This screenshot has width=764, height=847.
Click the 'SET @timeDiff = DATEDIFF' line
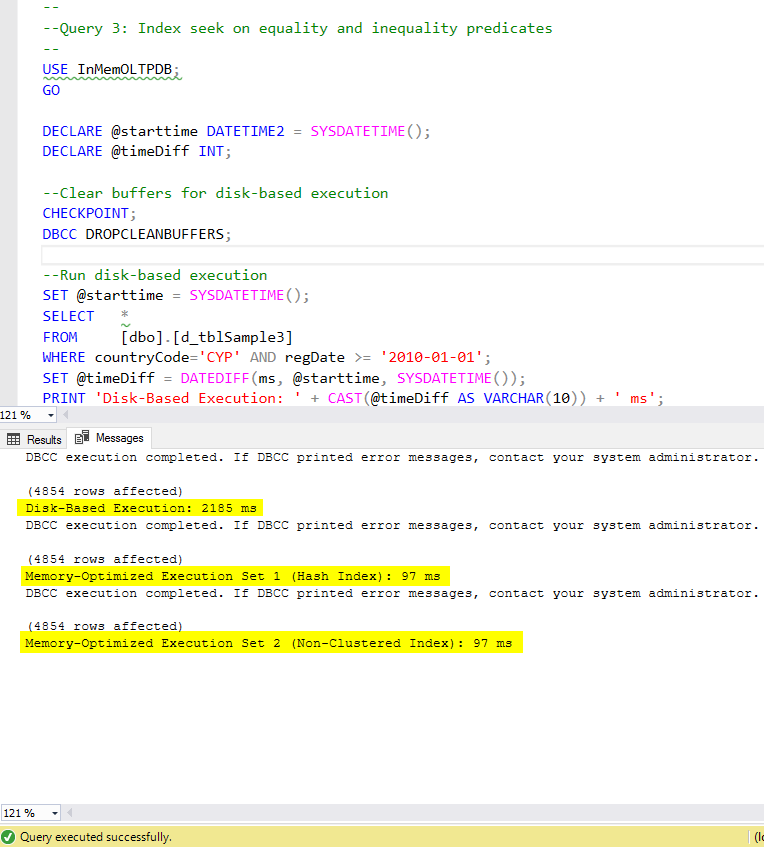[x=284, y=378]
